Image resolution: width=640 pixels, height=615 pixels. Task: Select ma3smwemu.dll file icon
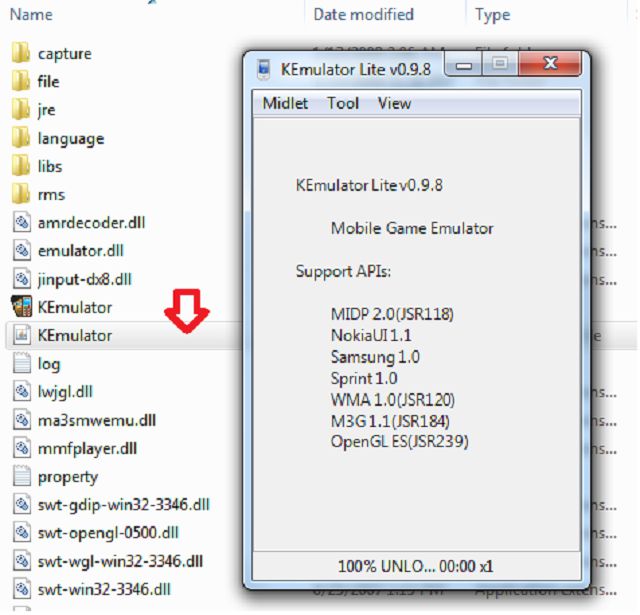(x=22, y=420)
